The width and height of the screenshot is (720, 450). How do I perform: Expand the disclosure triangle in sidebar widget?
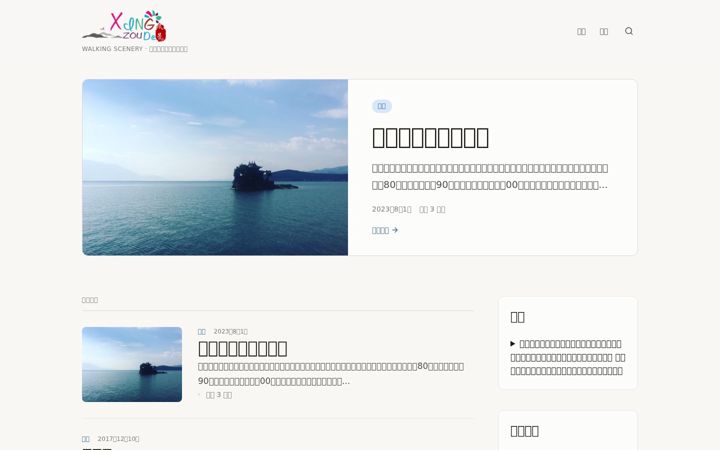(x=513, y=343)
